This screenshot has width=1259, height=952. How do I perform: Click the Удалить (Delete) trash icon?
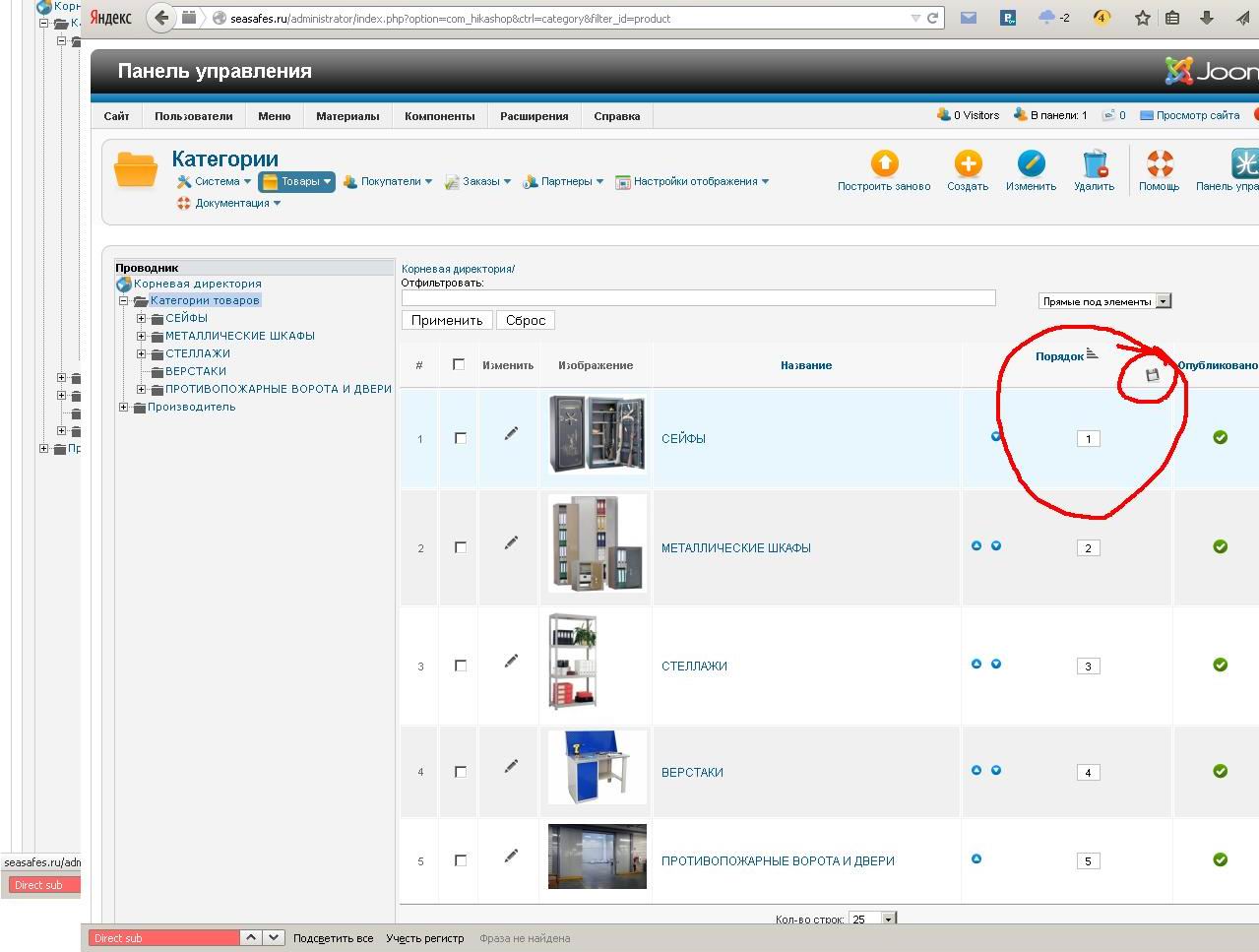1094,164
